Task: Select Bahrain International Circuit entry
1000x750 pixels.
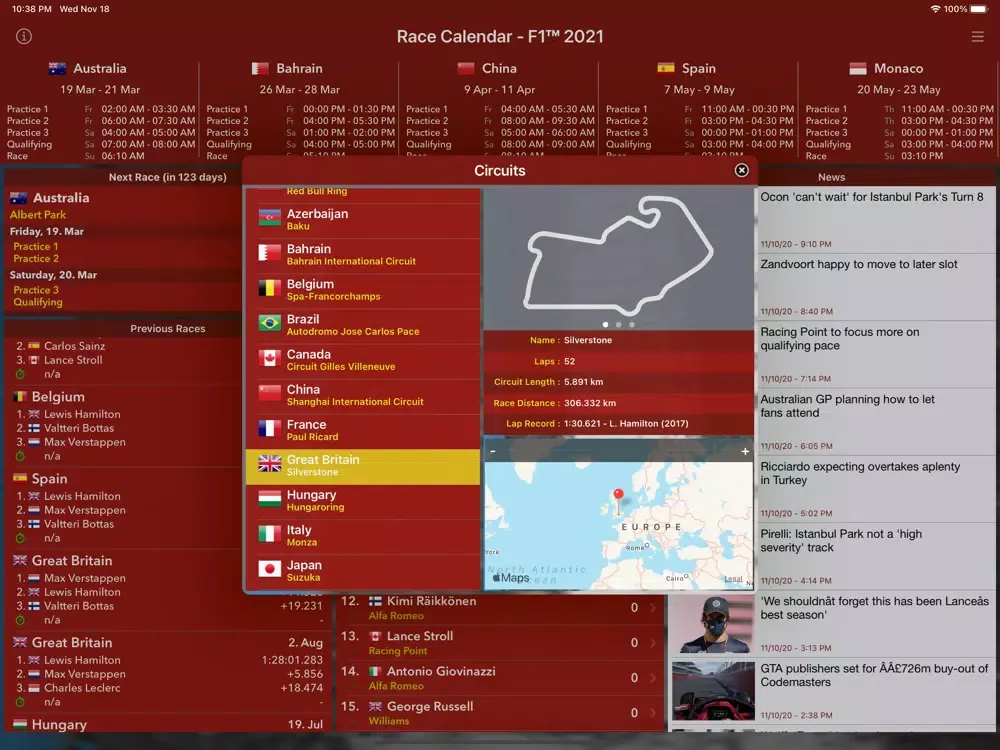Action: pos(363,254)
